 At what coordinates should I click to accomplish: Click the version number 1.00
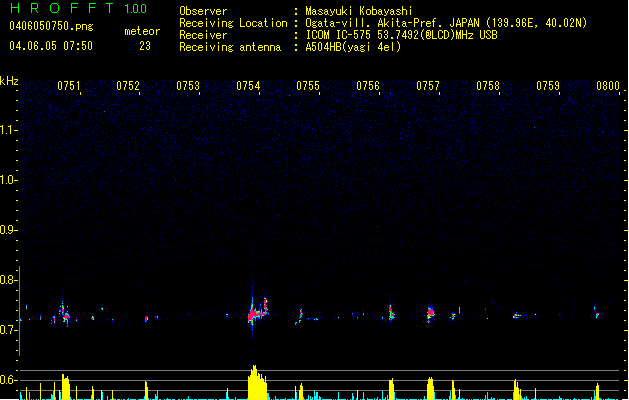135,9
